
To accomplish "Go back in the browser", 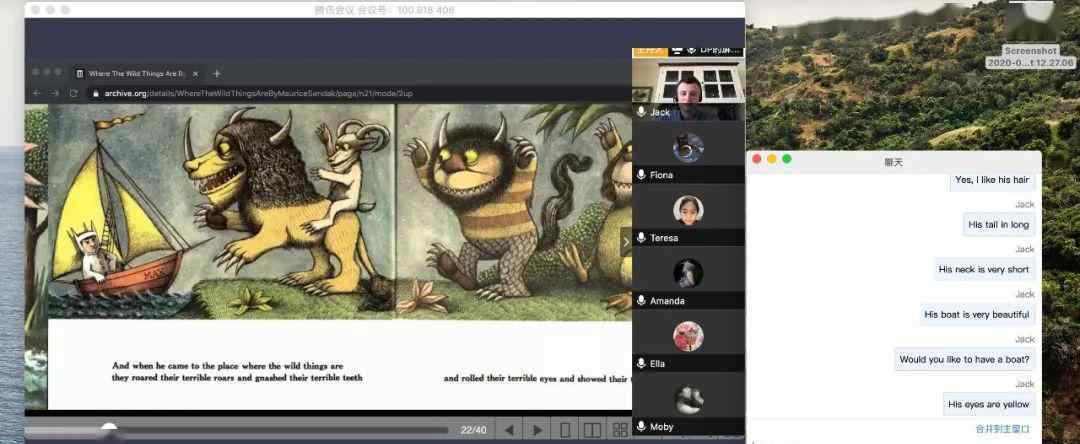I will [37, 93].
